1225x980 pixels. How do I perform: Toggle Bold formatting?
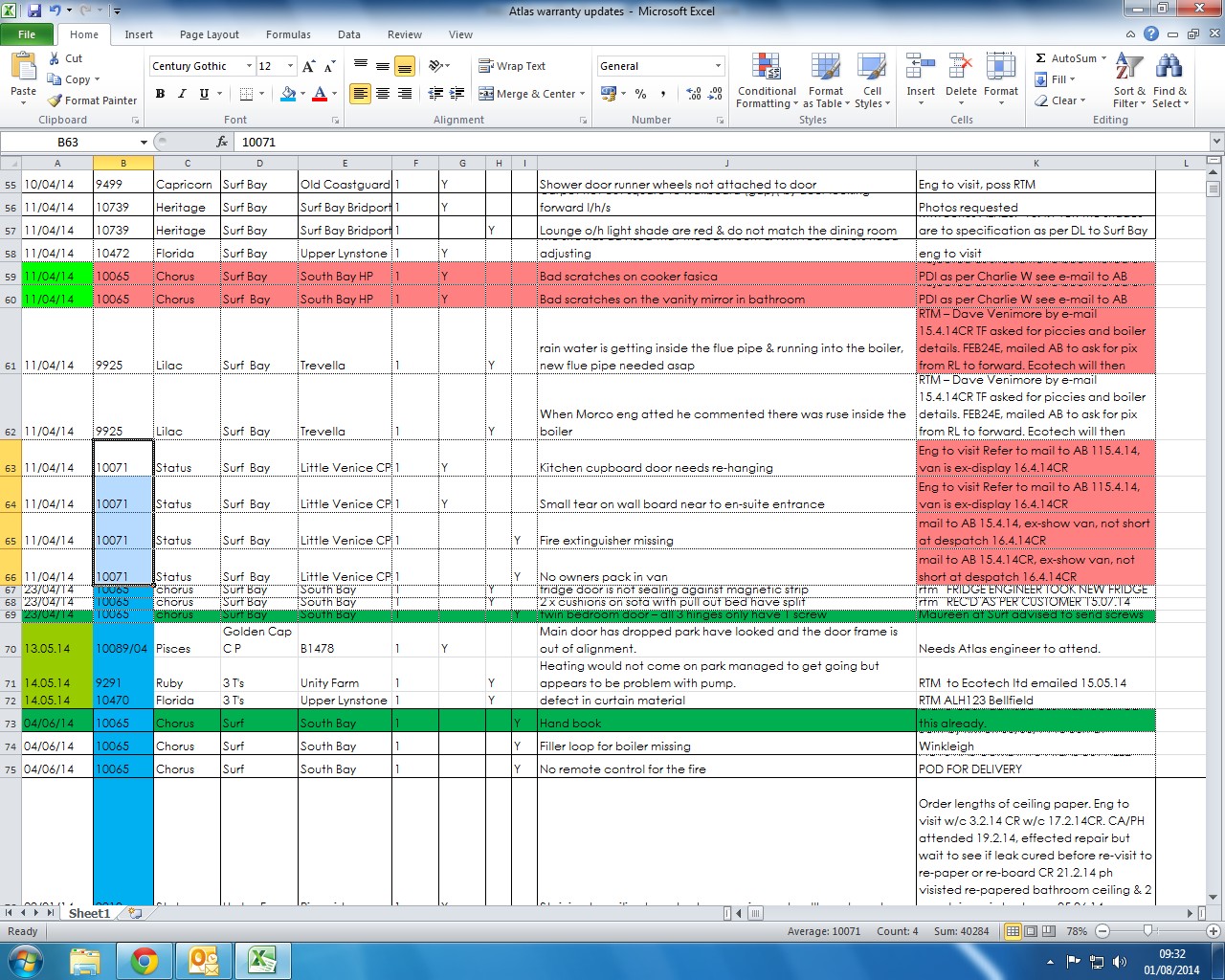[160, 94]
